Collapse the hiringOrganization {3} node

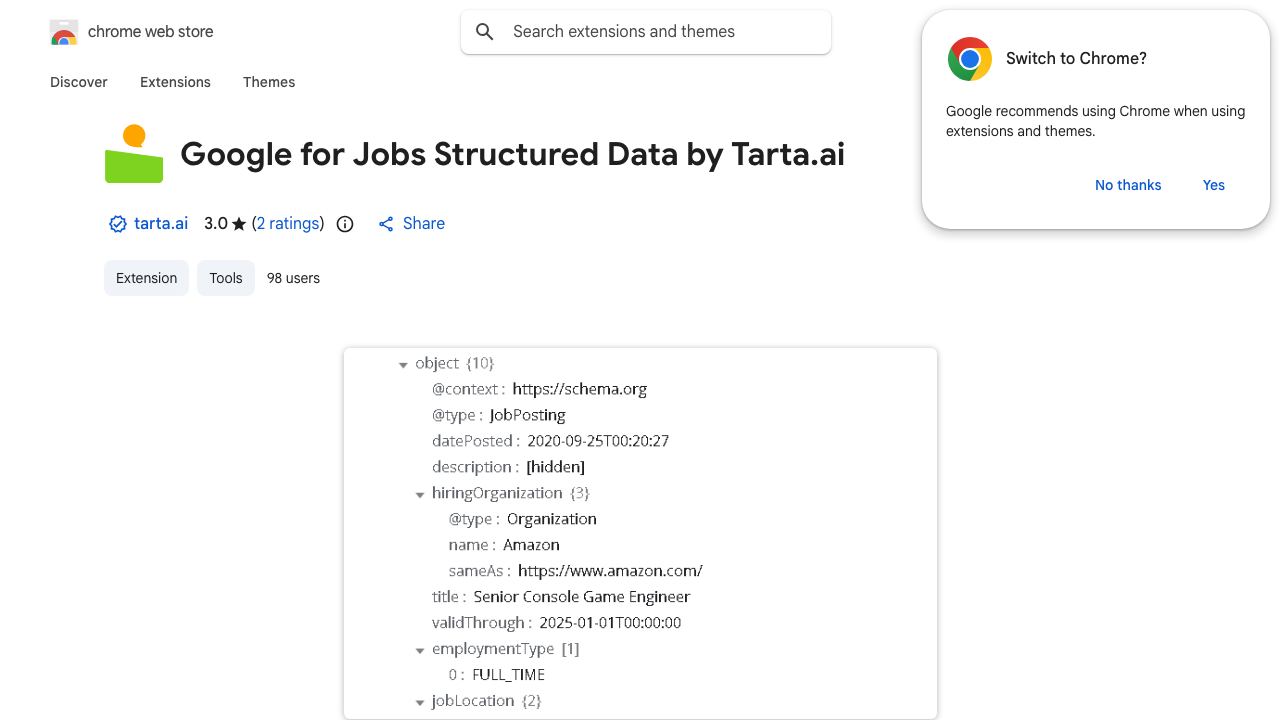[420, 495]
